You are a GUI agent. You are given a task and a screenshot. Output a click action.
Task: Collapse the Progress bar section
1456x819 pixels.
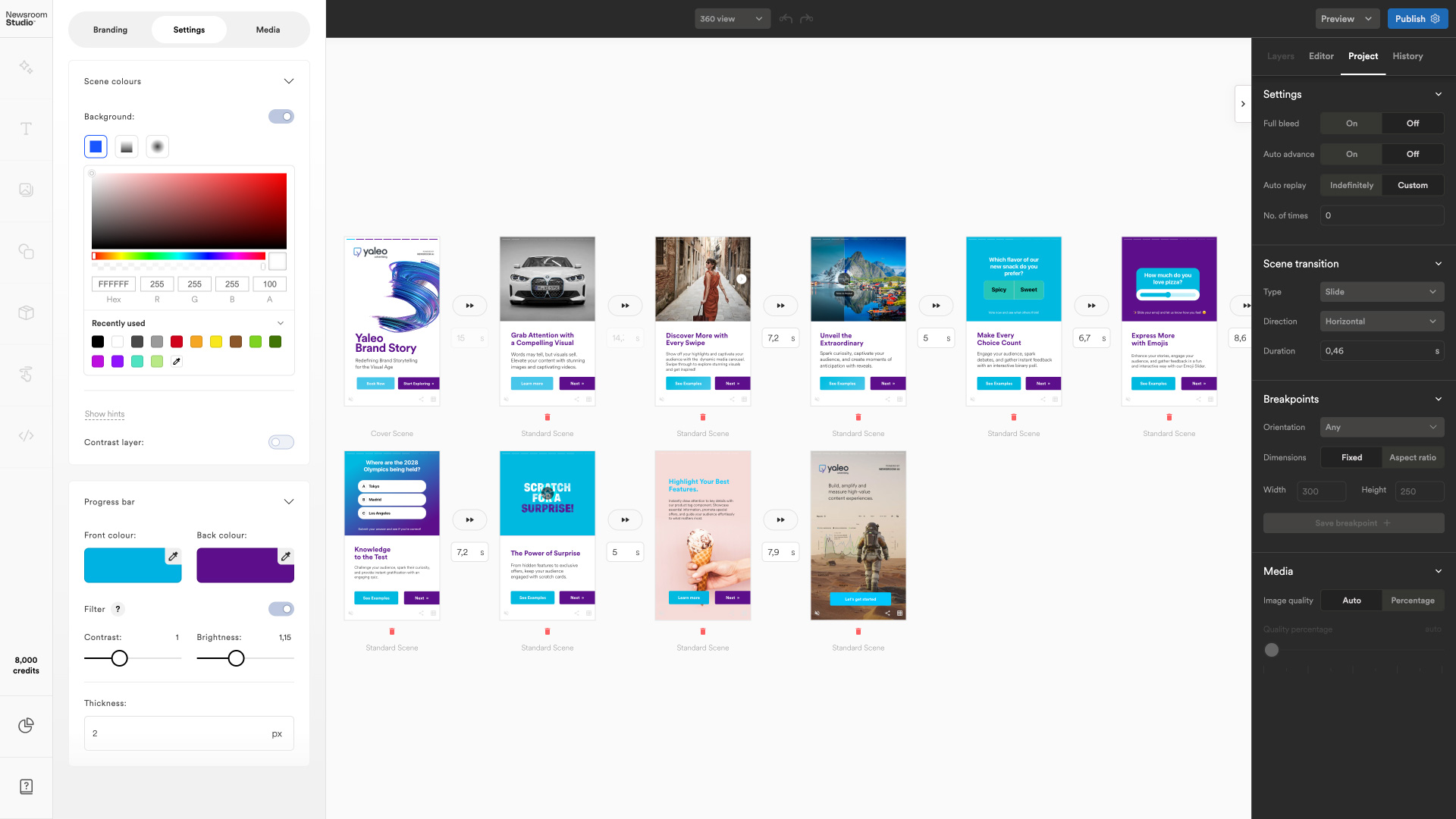click(x=288, y=502)
